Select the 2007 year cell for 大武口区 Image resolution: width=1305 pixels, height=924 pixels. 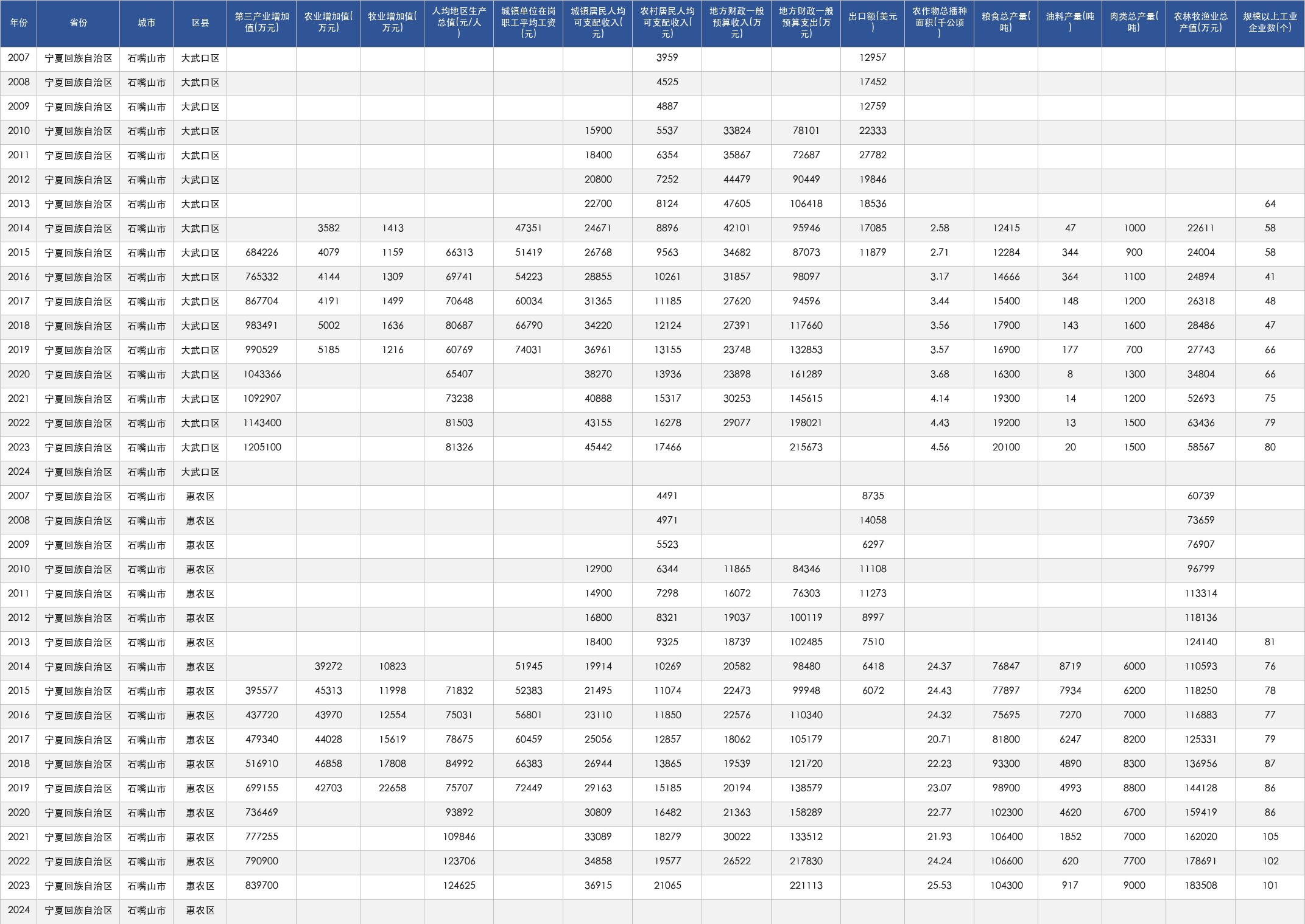point(19,58)
